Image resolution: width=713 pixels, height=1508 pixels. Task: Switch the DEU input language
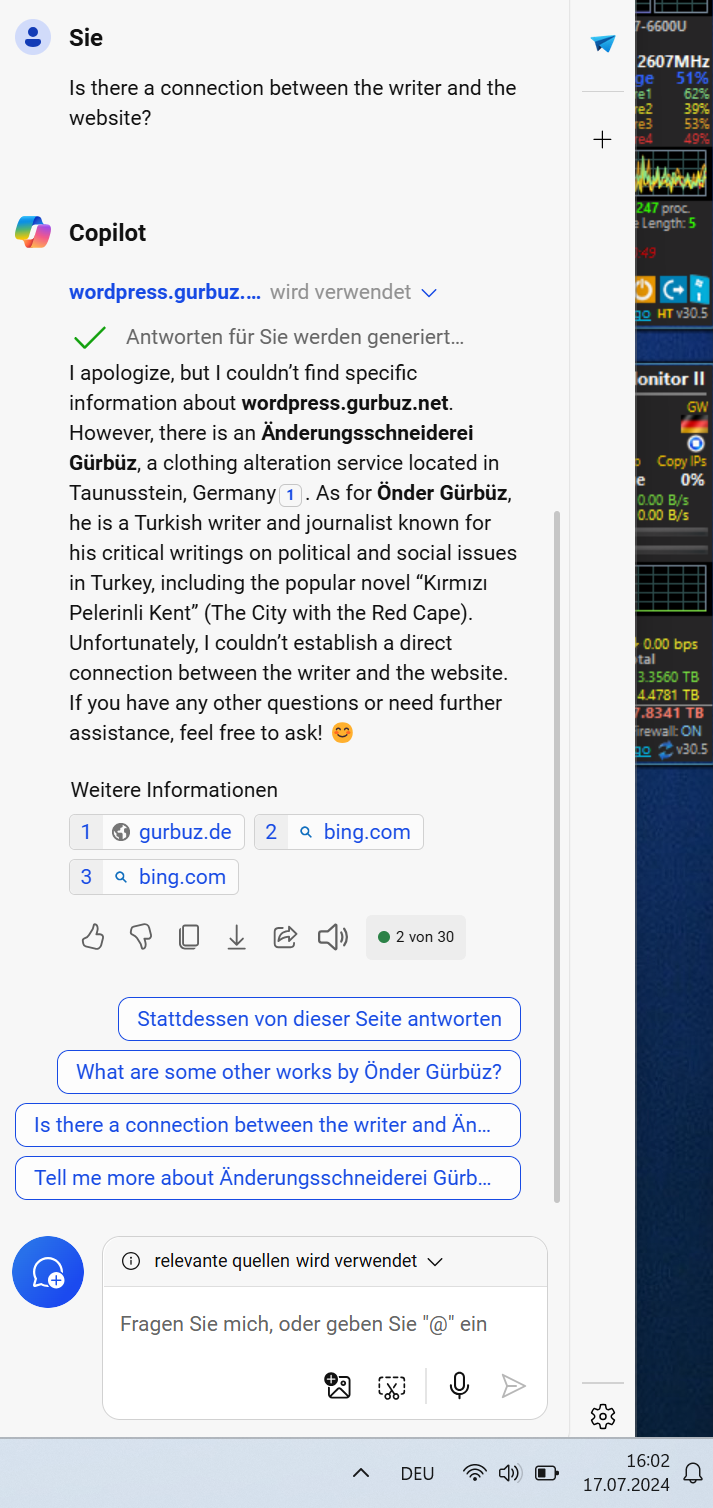click(417, 1473)
